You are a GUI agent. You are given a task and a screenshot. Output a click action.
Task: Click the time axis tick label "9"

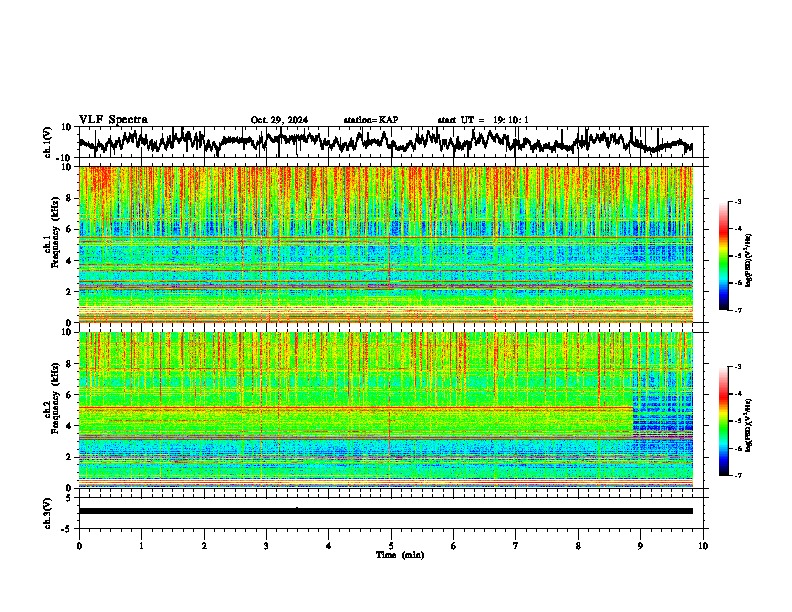tap(640, 546)
